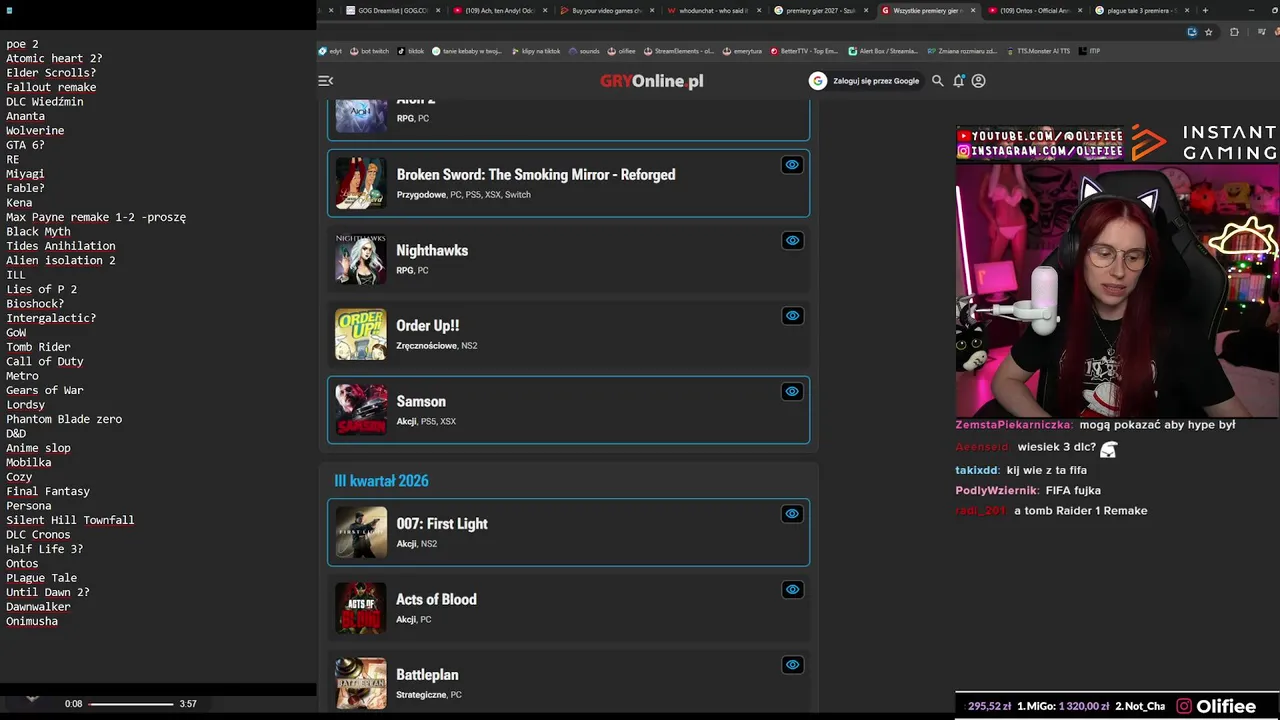Open the Nighthawks cover thumbnail
This screenshot has width=1280, height=720.
pyautogui.click(x=361, y=259)
